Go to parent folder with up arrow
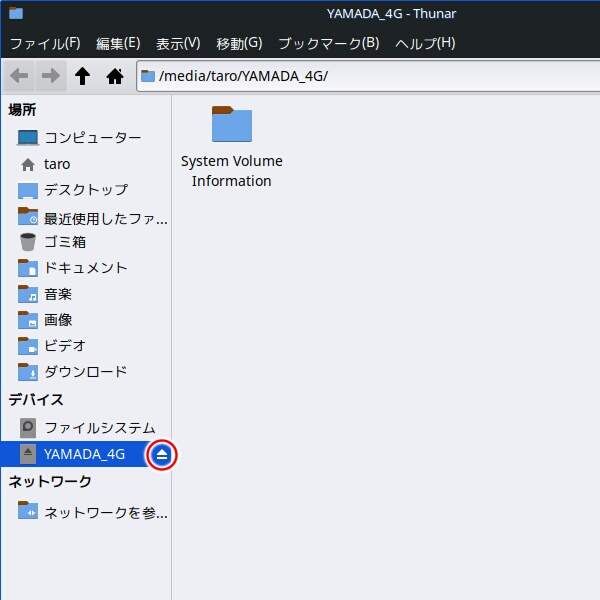Screen dimensions: 600x600 83,76
